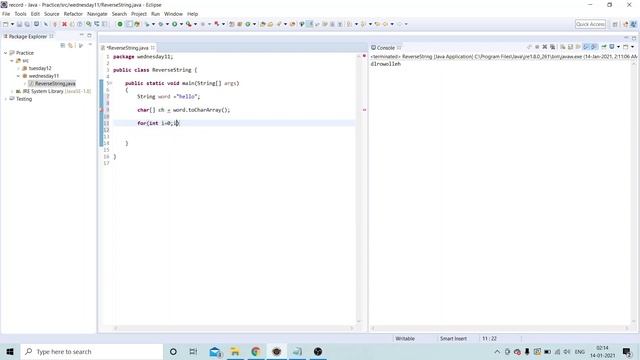Image resolution: width=640 pixels, height=360 pixels.
Task: Expand the Testing project
Action: point(6,99)
